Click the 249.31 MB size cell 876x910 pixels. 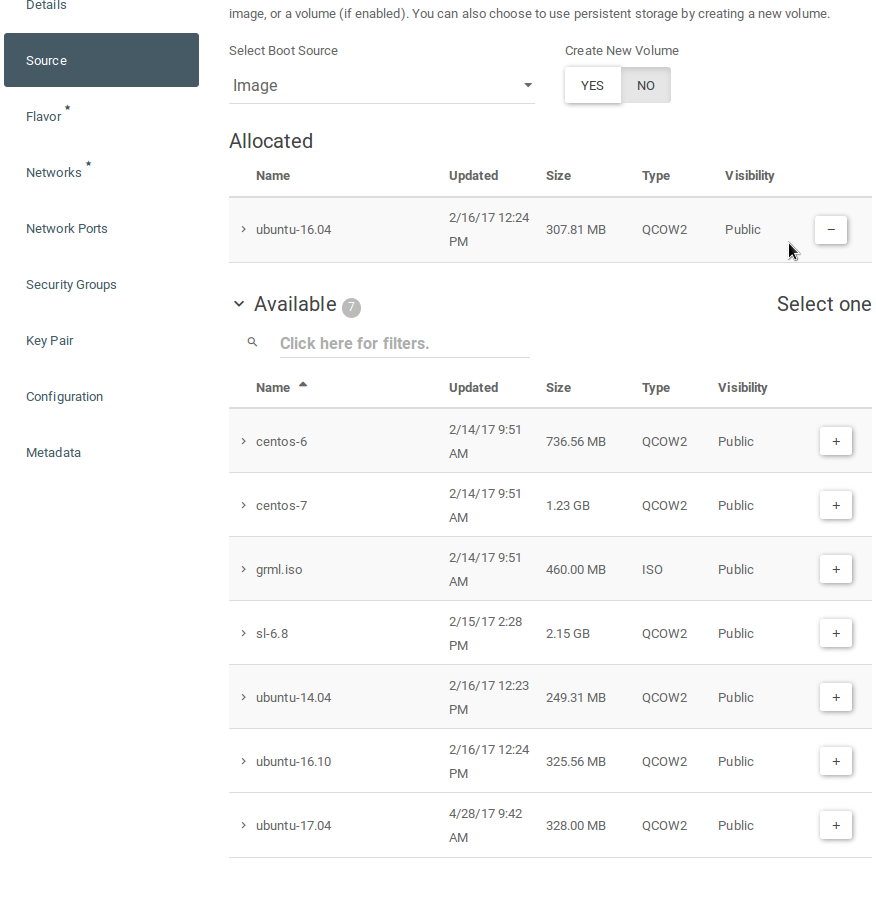click(576, 698)
